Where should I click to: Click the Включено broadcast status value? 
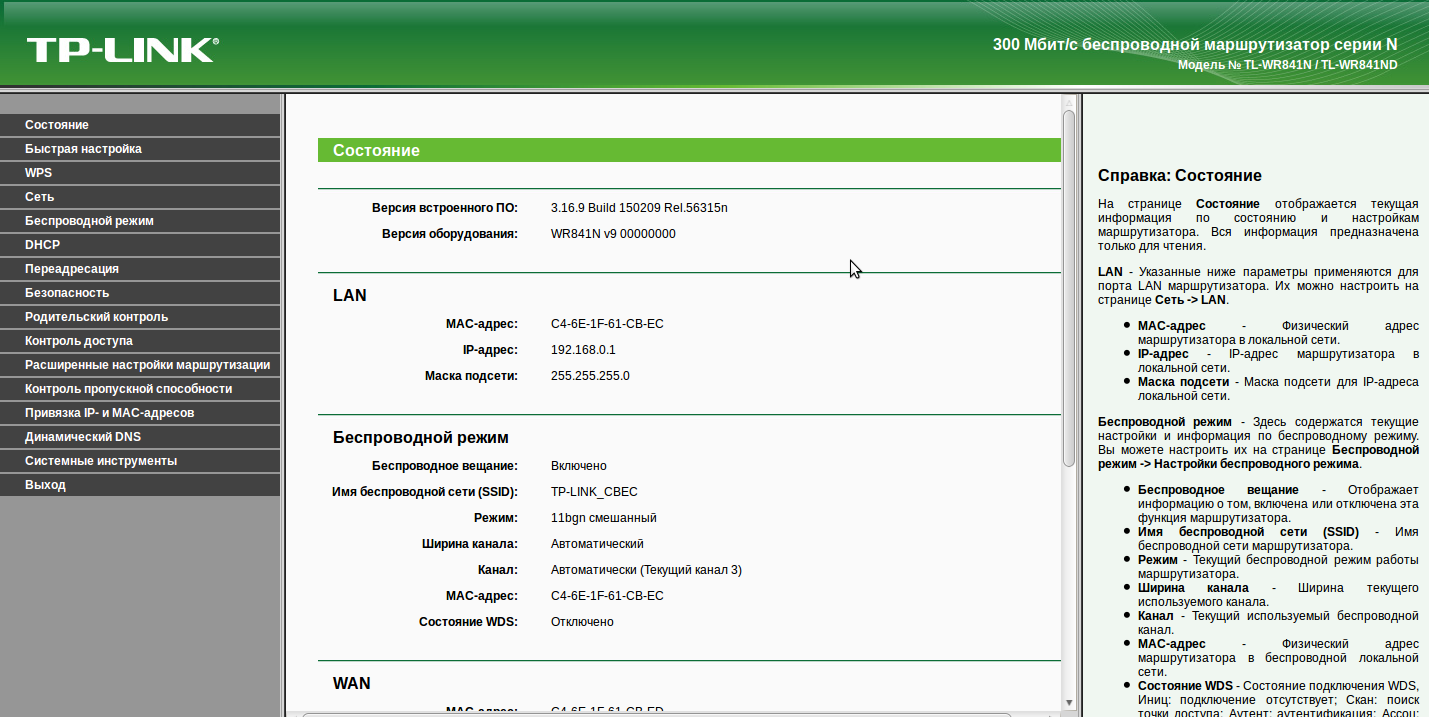tap(579, 466)
